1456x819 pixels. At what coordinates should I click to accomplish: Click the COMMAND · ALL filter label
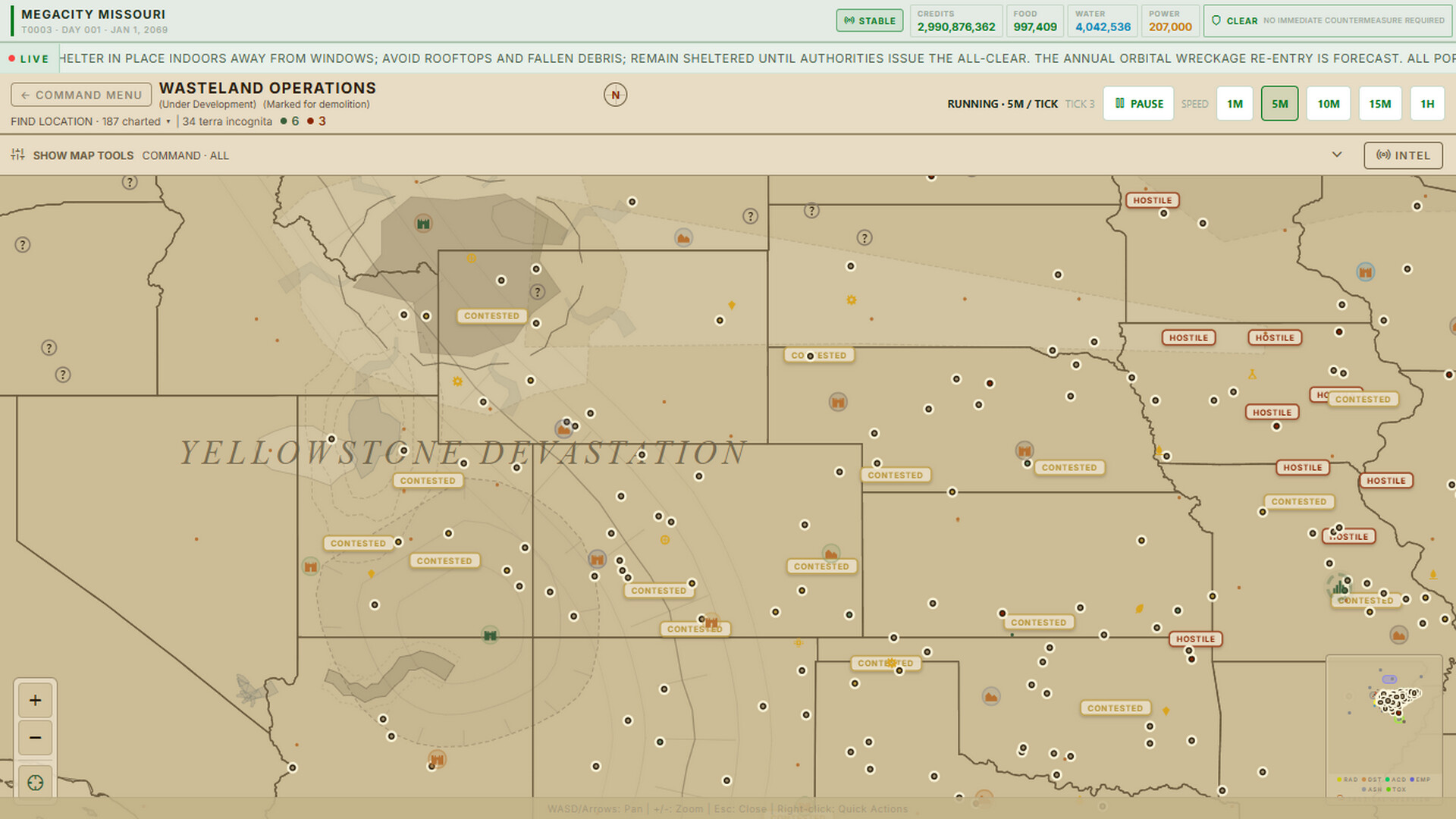point(185,155)
